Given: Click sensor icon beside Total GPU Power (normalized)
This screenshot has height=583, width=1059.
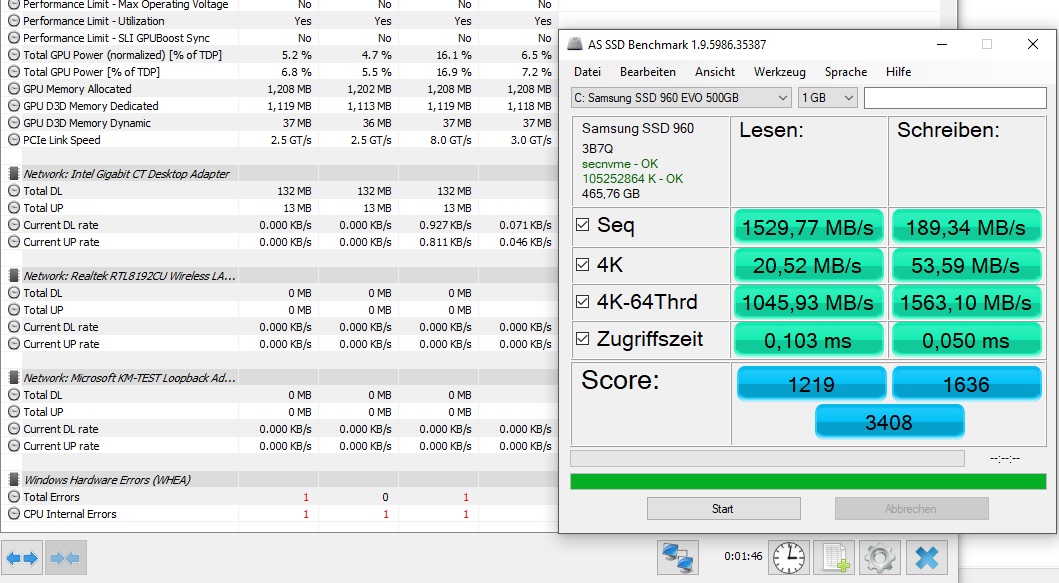Looking at the screenshot, I should pyautogui.click(x=14, y=55).
